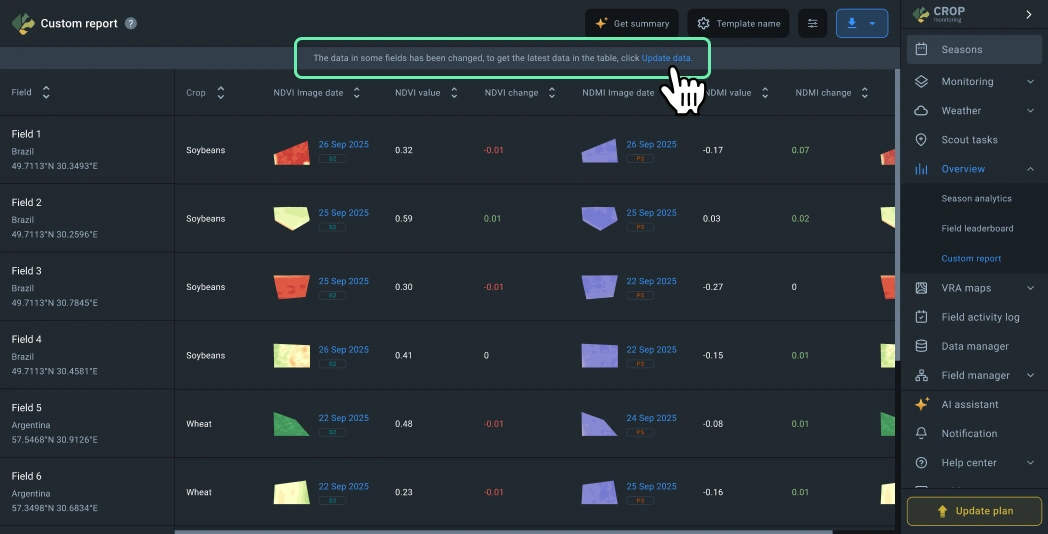Open Notification bell in sidebar
The image size is (1048, 534).
(x=968, y=434)
